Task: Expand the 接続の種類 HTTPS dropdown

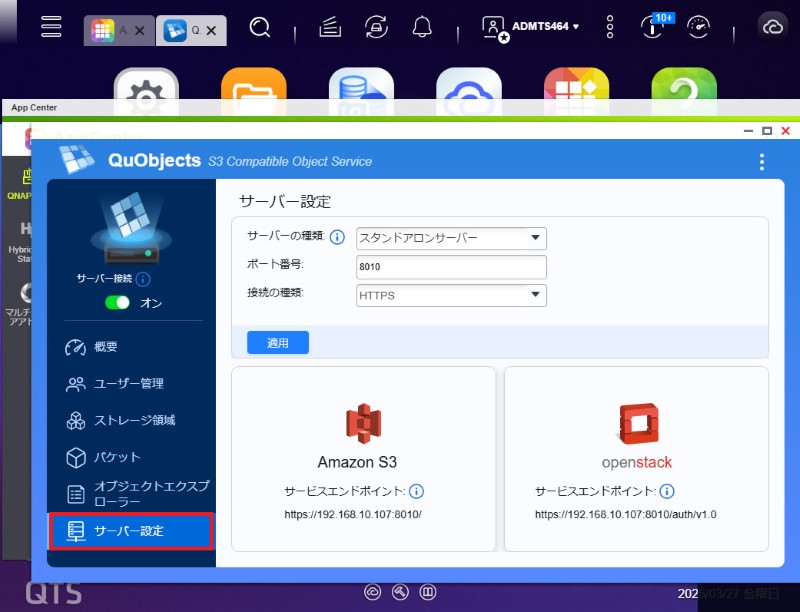Action: coord(451,294)
